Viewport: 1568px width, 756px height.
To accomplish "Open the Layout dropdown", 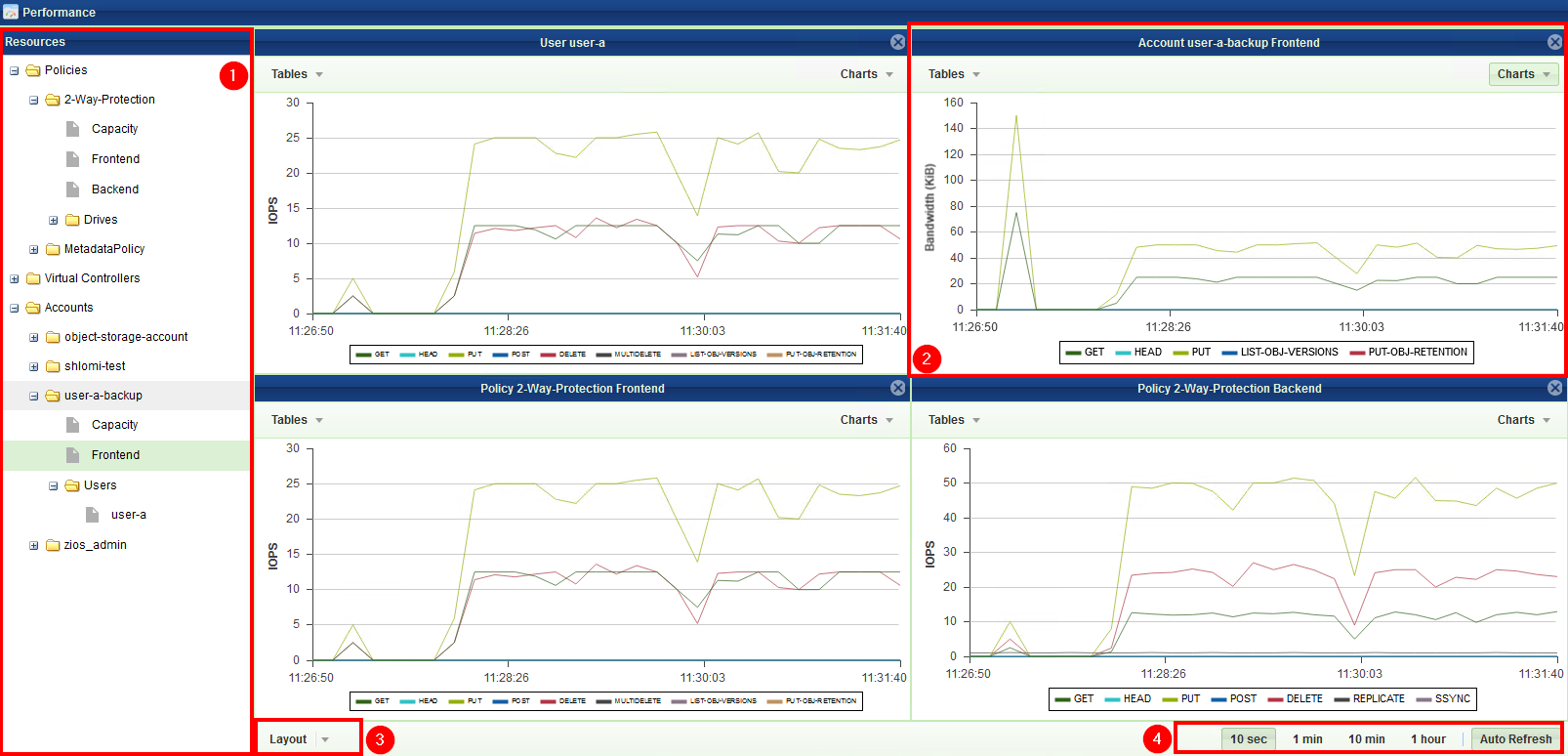I will [300, 739].
